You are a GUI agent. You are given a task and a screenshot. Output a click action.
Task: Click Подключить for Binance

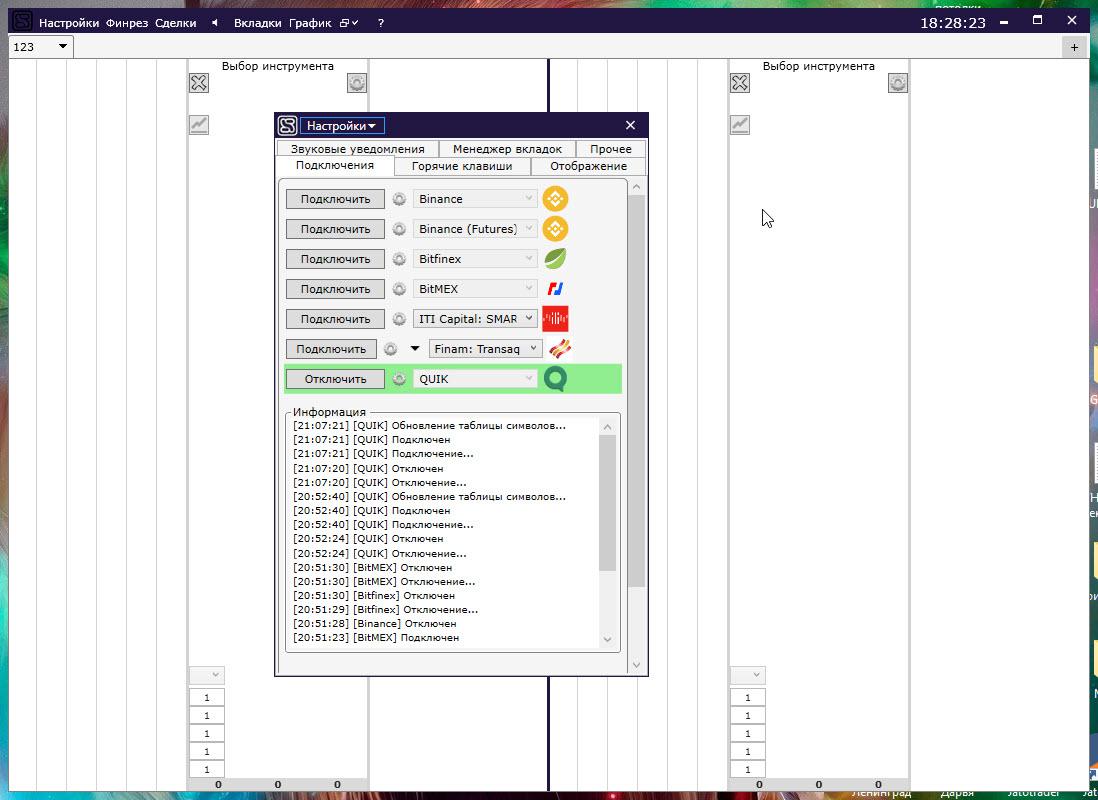coord(335,199)
